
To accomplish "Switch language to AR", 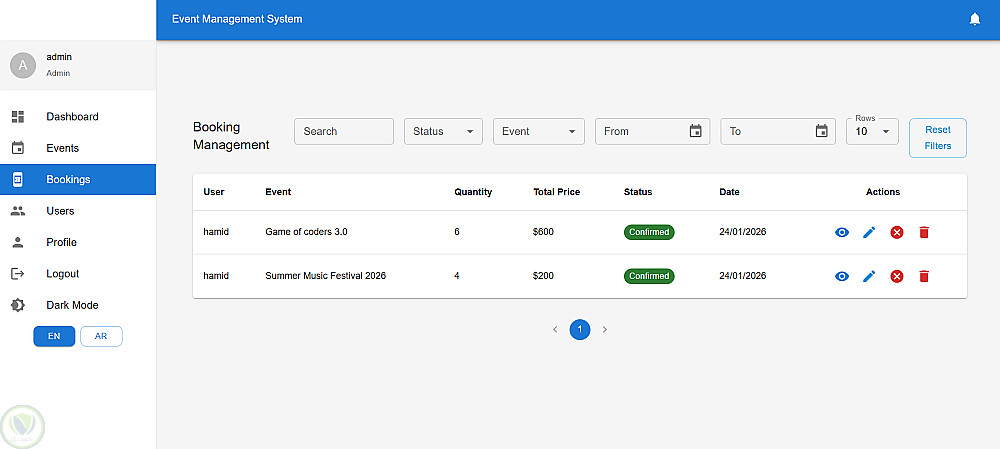I will click(101, 336).
